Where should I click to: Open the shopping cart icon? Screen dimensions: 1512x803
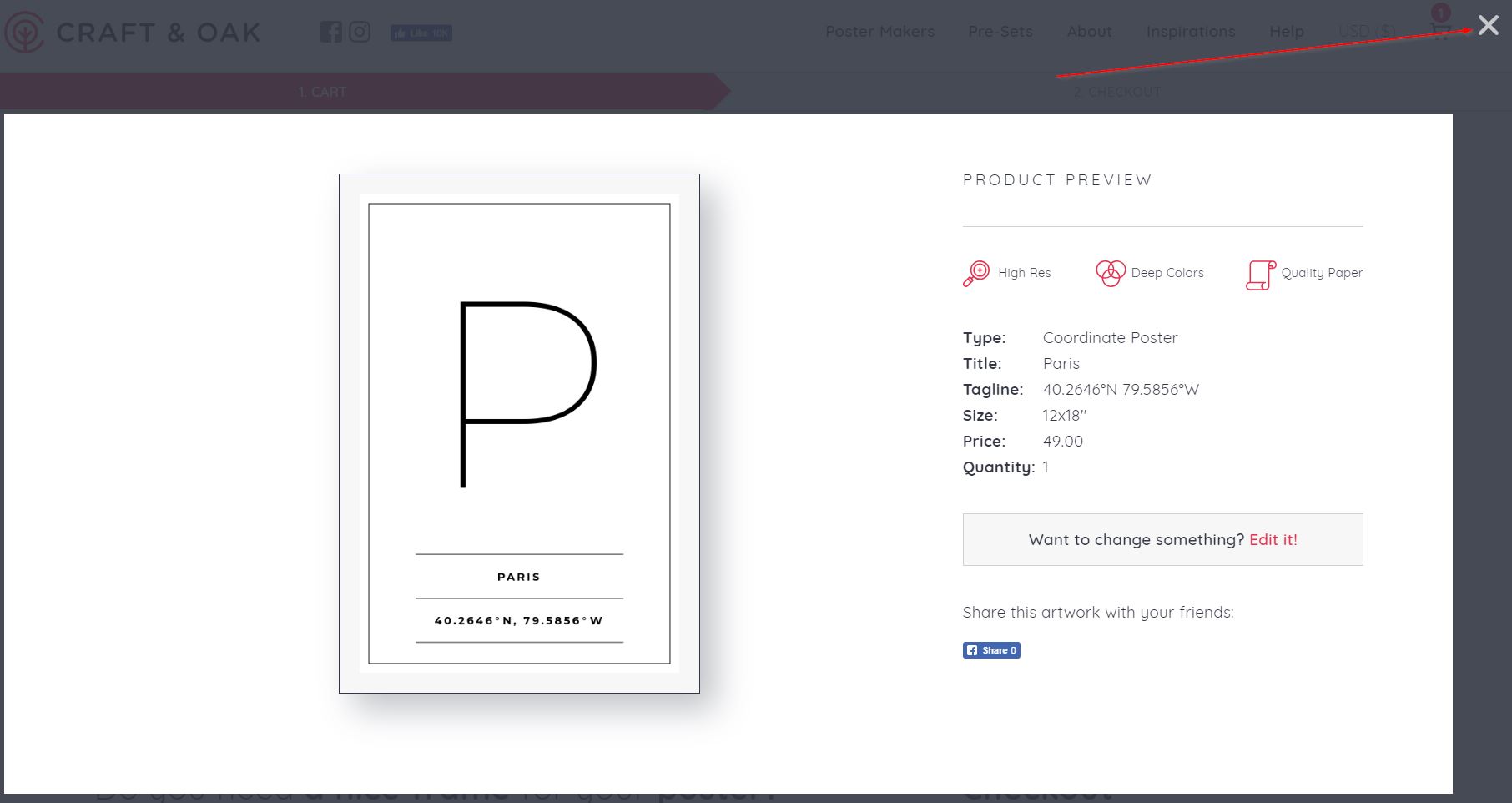point(1440,30)
